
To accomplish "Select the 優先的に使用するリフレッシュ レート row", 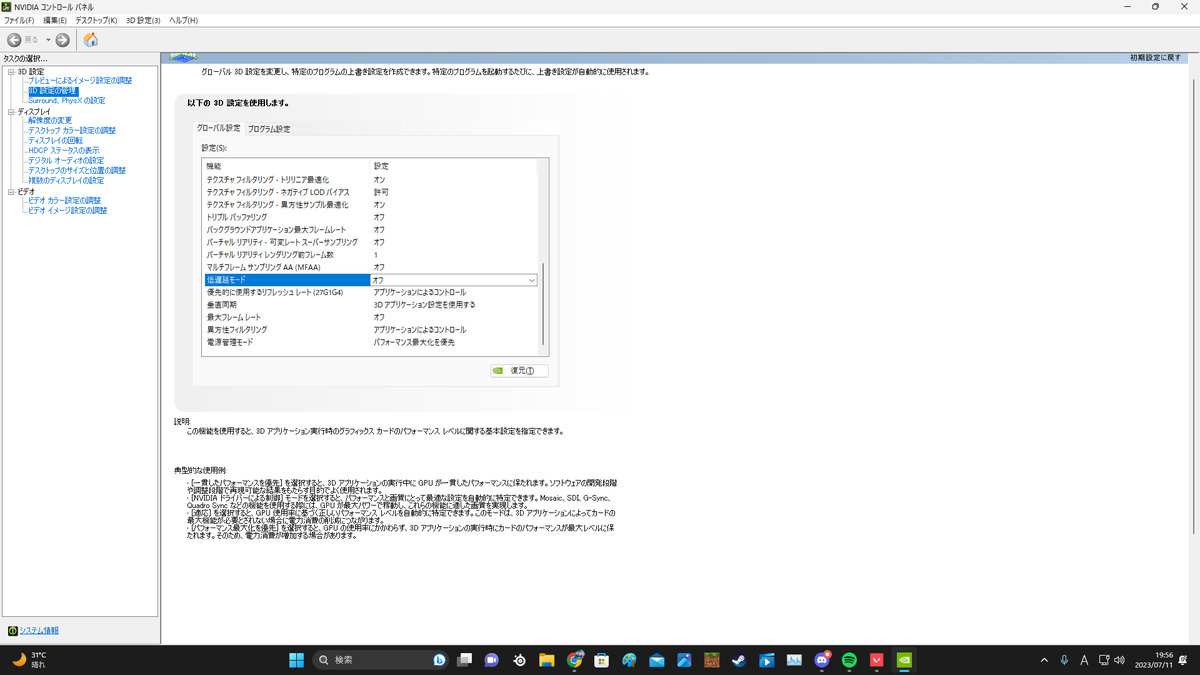I will (x=371, y=292).
